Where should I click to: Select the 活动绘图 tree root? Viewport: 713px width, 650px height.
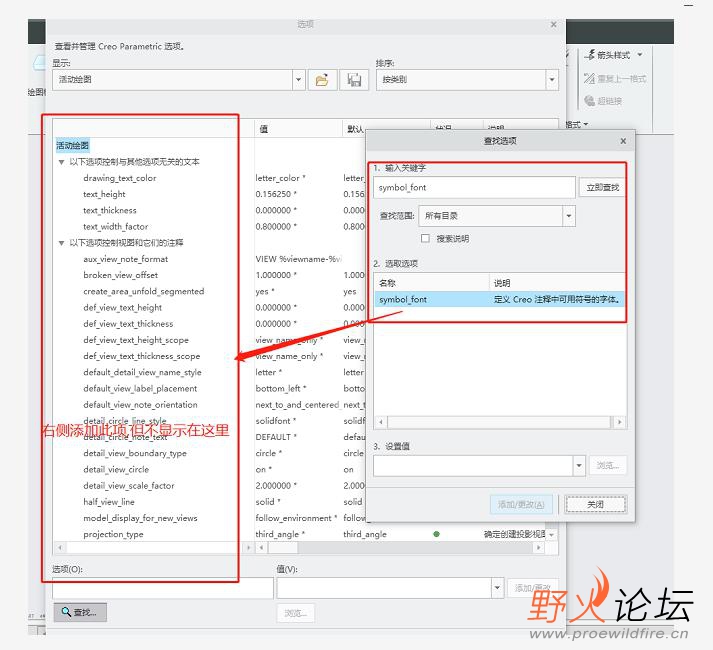coord(72,146)
